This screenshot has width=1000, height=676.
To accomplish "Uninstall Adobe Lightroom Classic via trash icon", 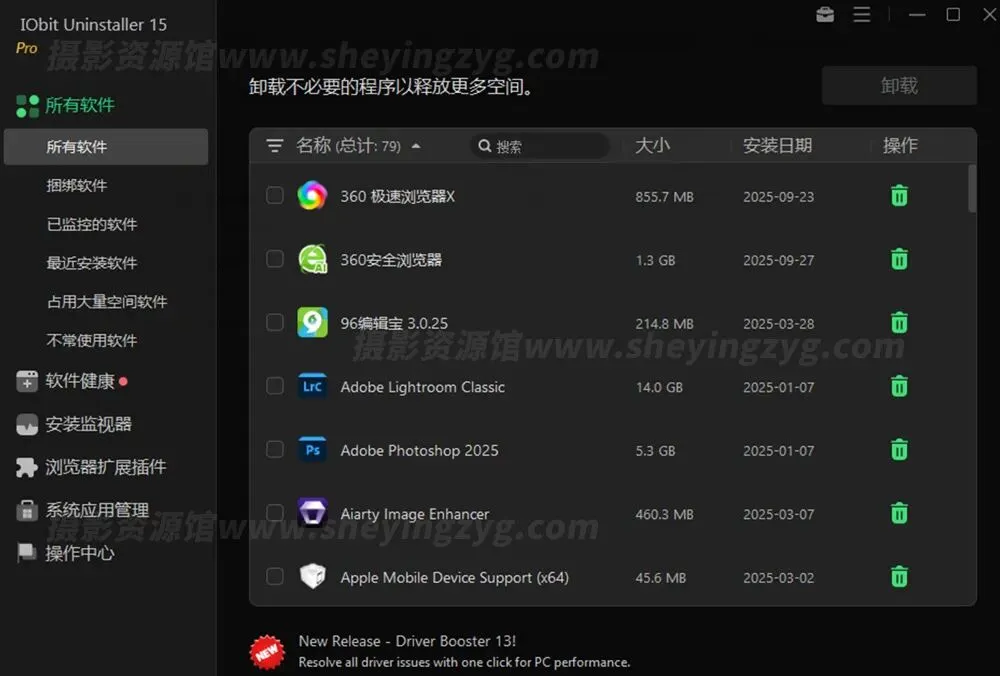I will click(899, 386).
